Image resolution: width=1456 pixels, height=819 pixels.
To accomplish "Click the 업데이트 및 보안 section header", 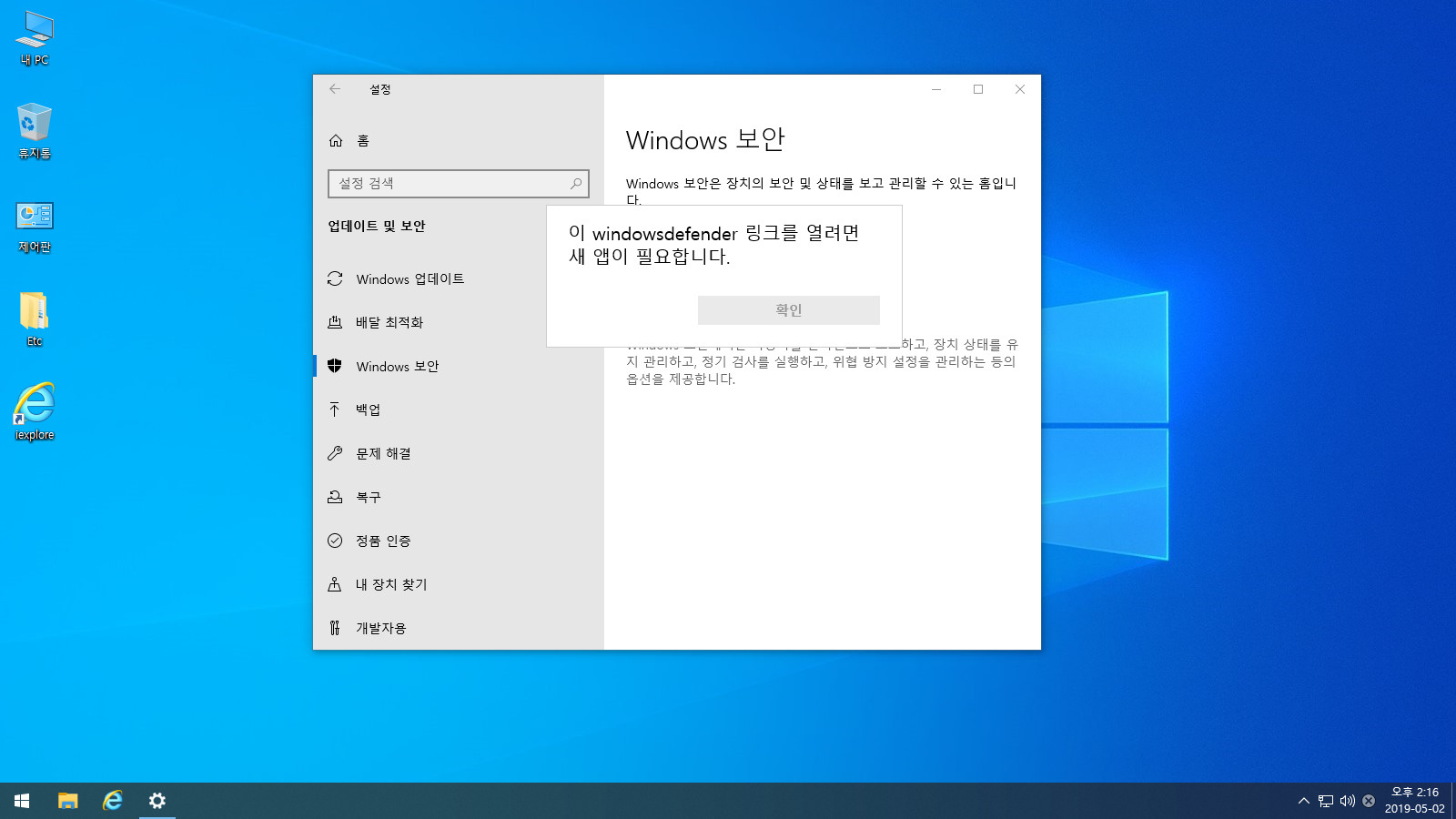I will tap(377, 226).
